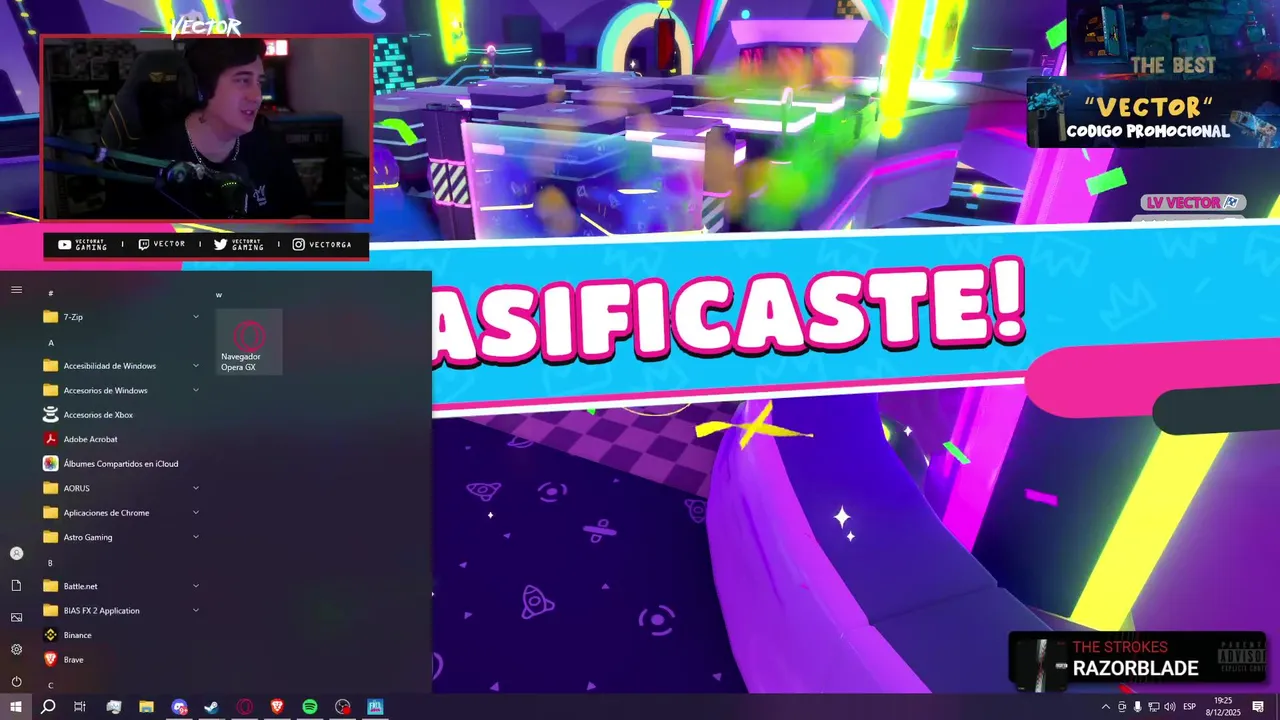Image resolution: width=1280 pixels, height=720 pixels.
Task: Open Fall Guys from the taskbar
Action: tap(375, 707)
